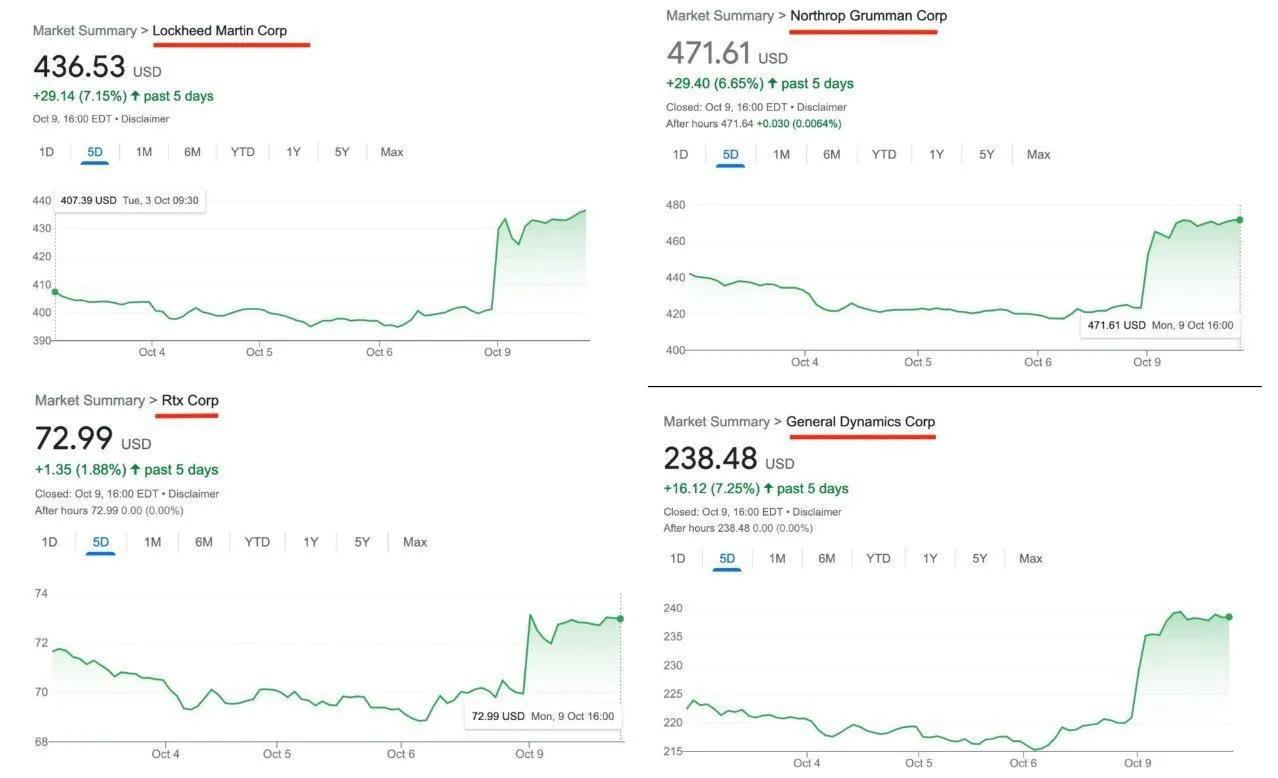Click the Rtx Corp chart endpoint dot
This screenshot has width=1278, height=778.
click(x=621, y=619)
